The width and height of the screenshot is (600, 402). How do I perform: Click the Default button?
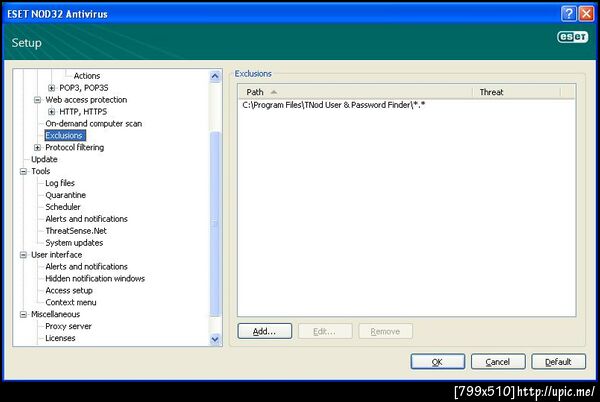pyautogui.click(x=558, y=362)
